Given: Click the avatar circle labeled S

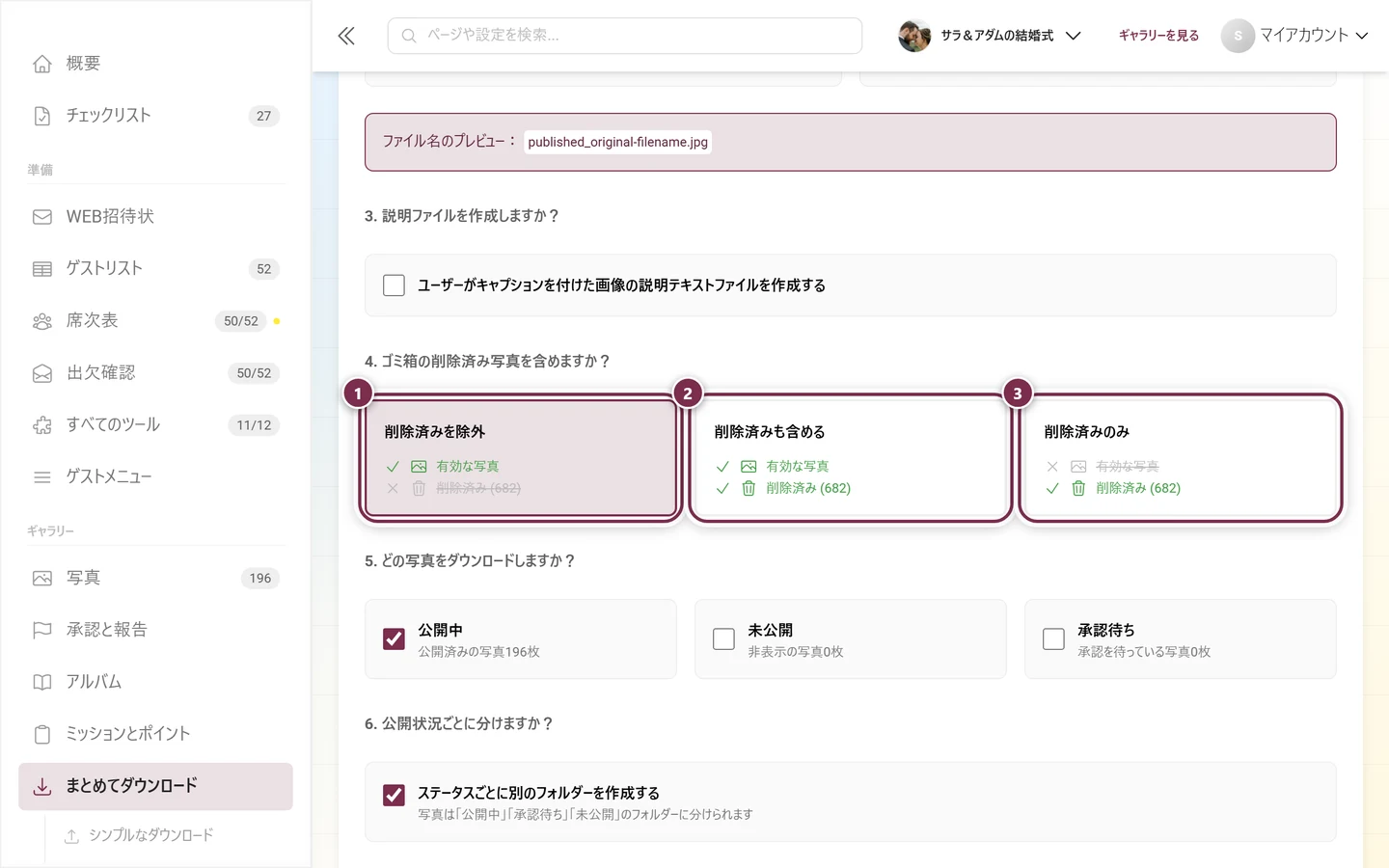Looking at the screenshot, I should point(1238,36).
